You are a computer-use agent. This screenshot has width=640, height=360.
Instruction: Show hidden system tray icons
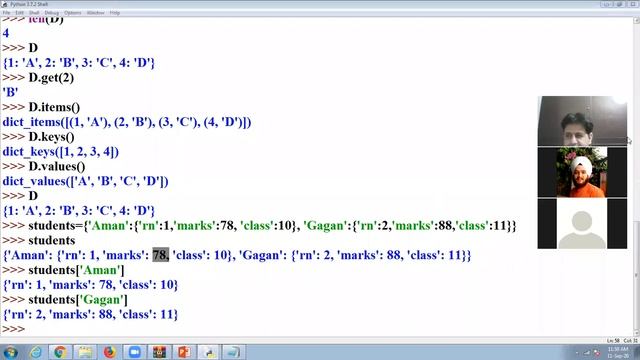(x=577, y=353)
